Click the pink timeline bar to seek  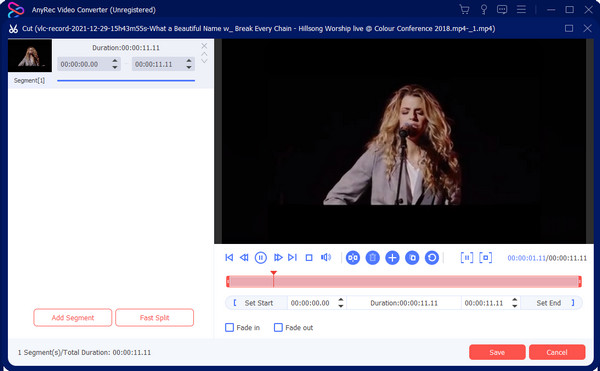coord(404,282)
